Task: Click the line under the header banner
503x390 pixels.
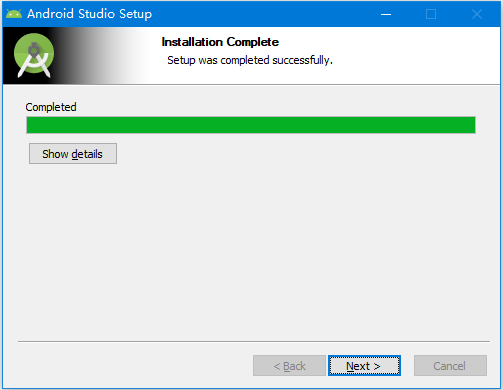Action: click(x=251, y=84)
